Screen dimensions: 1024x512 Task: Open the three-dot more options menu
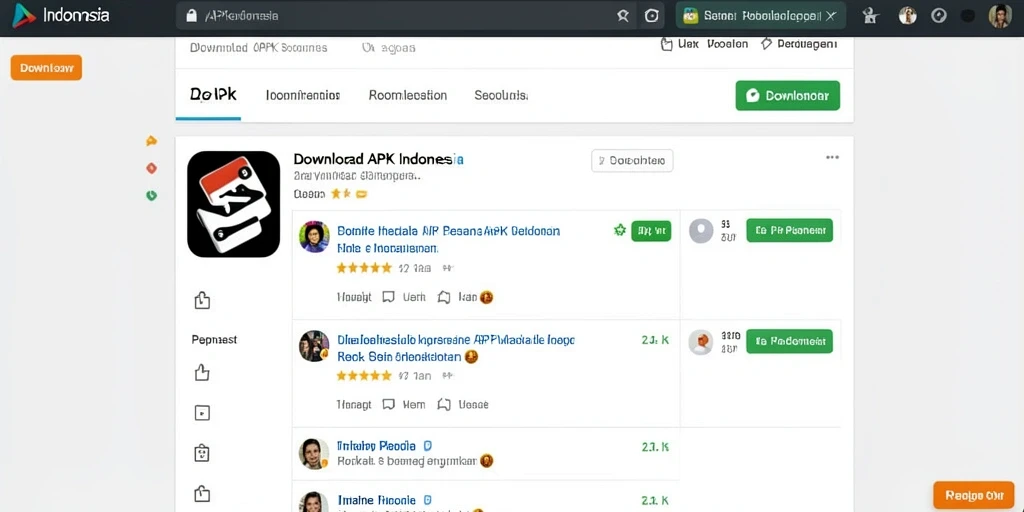click(x=832, y=157)
